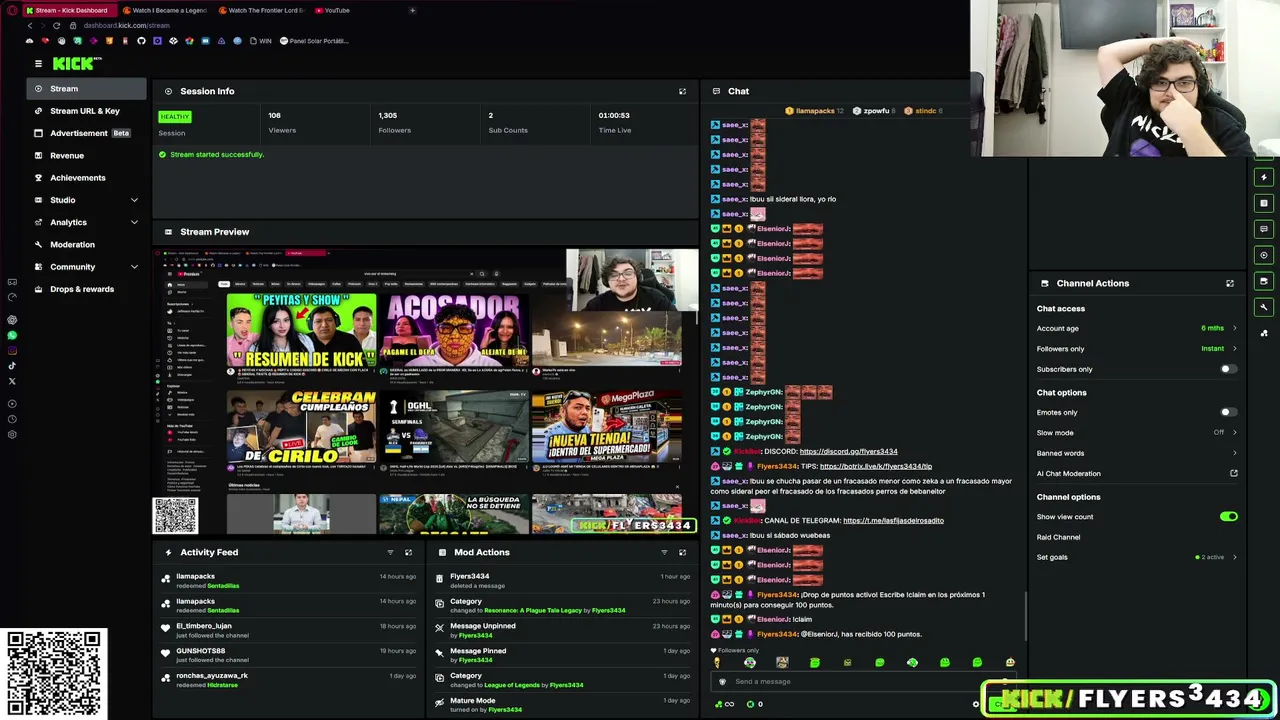Open the Stream page in sidebar

(87, 89)
